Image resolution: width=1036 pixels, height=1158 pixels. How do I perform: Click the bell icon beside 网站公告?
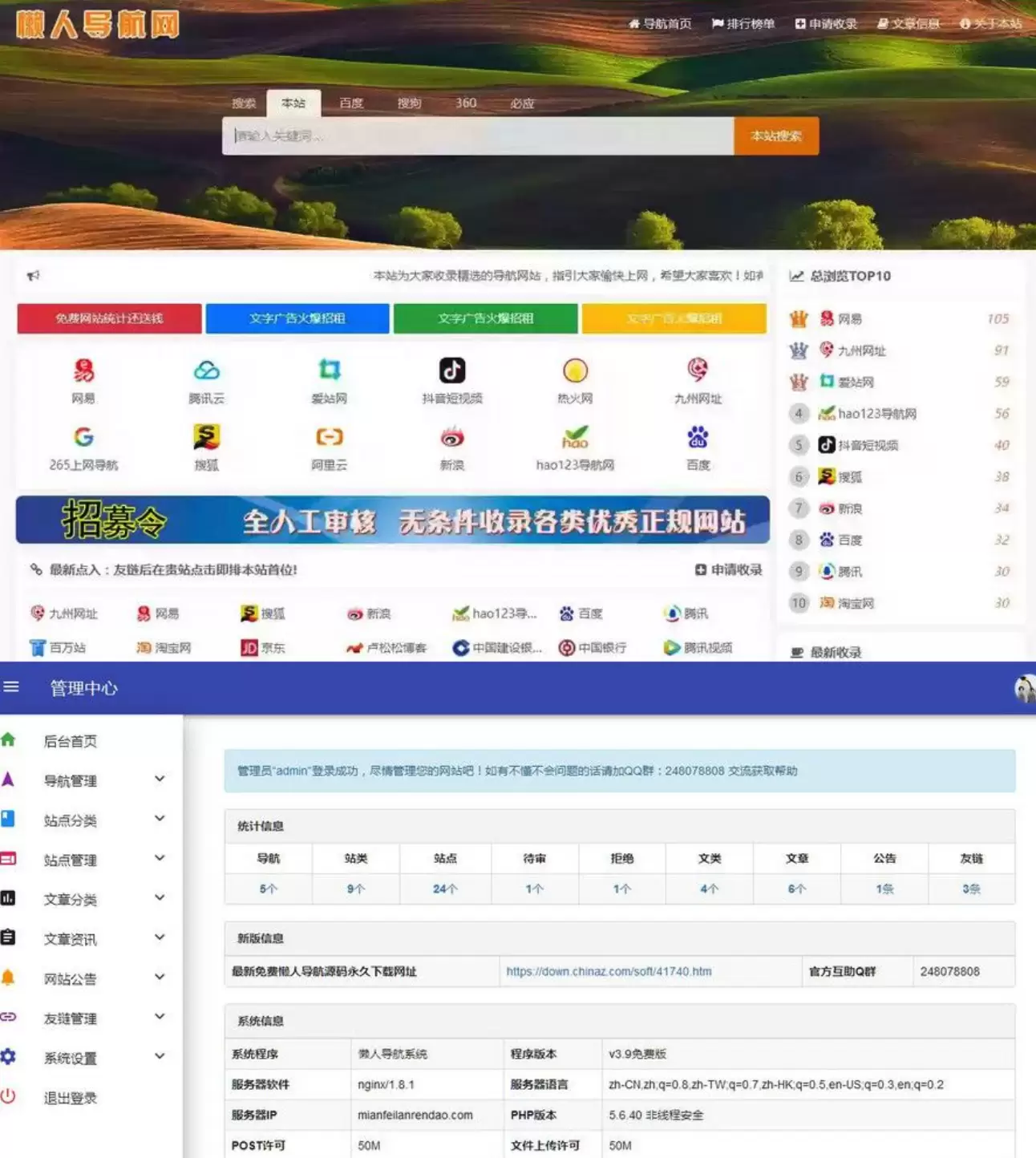point(7,977)
